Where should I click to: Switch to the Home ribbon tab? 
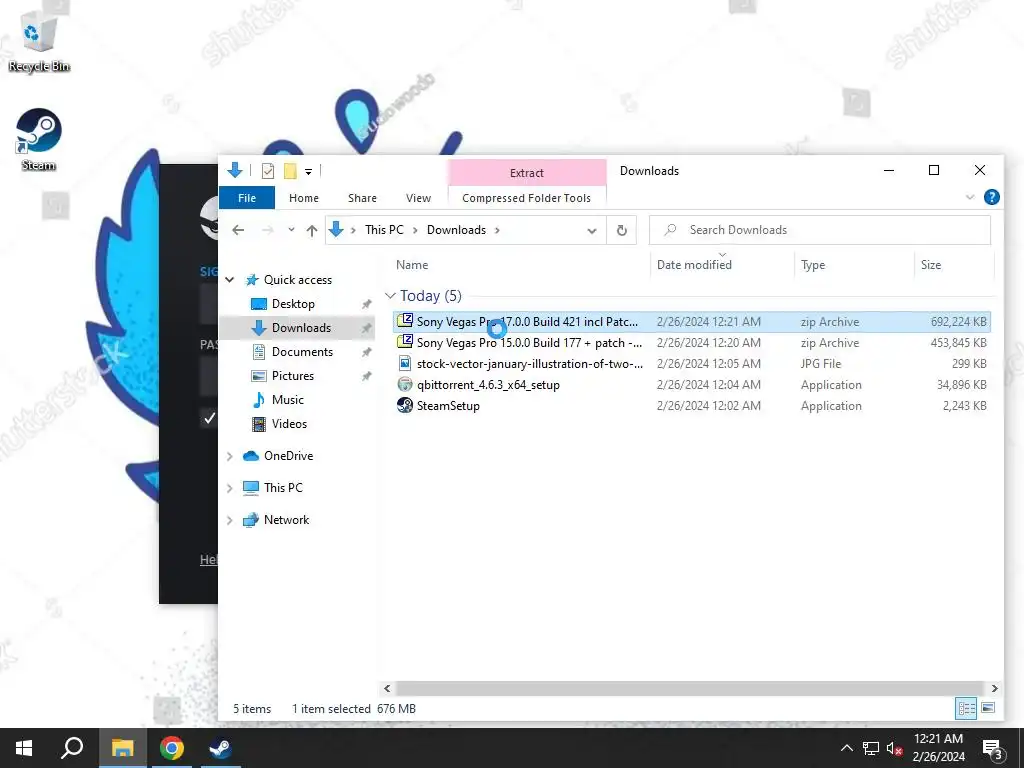304,198
